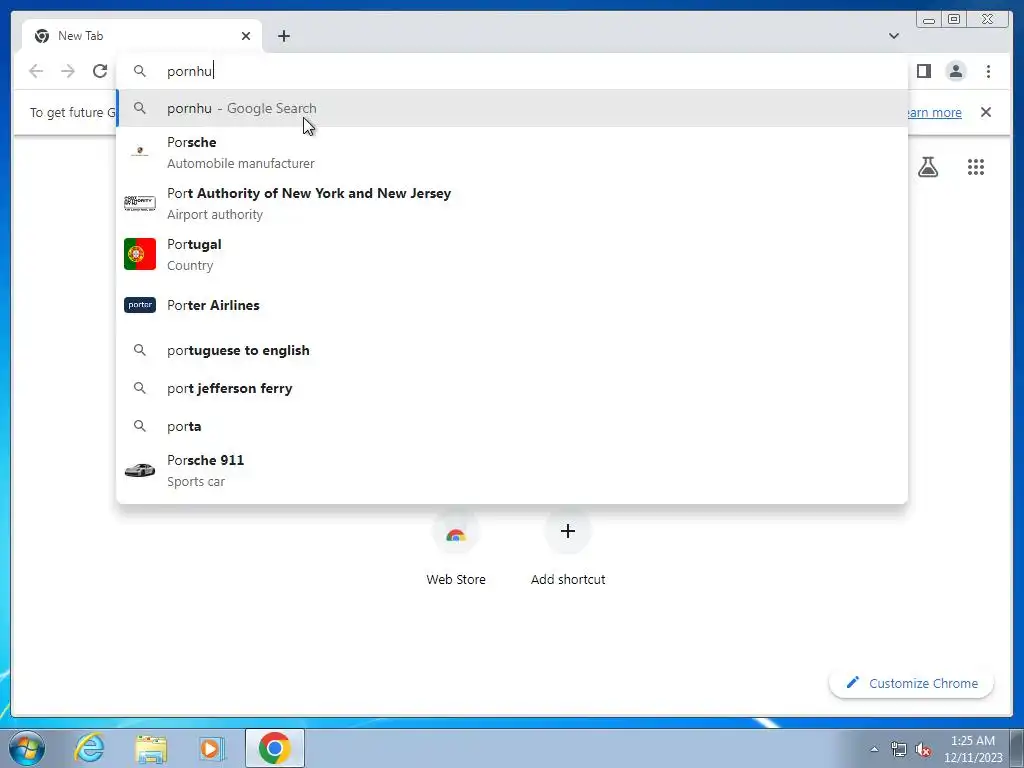Image resolution: width=1024 pixels, height=768 pixels.
Task: Click the browser back arrow
Action: tap(36, 71)
